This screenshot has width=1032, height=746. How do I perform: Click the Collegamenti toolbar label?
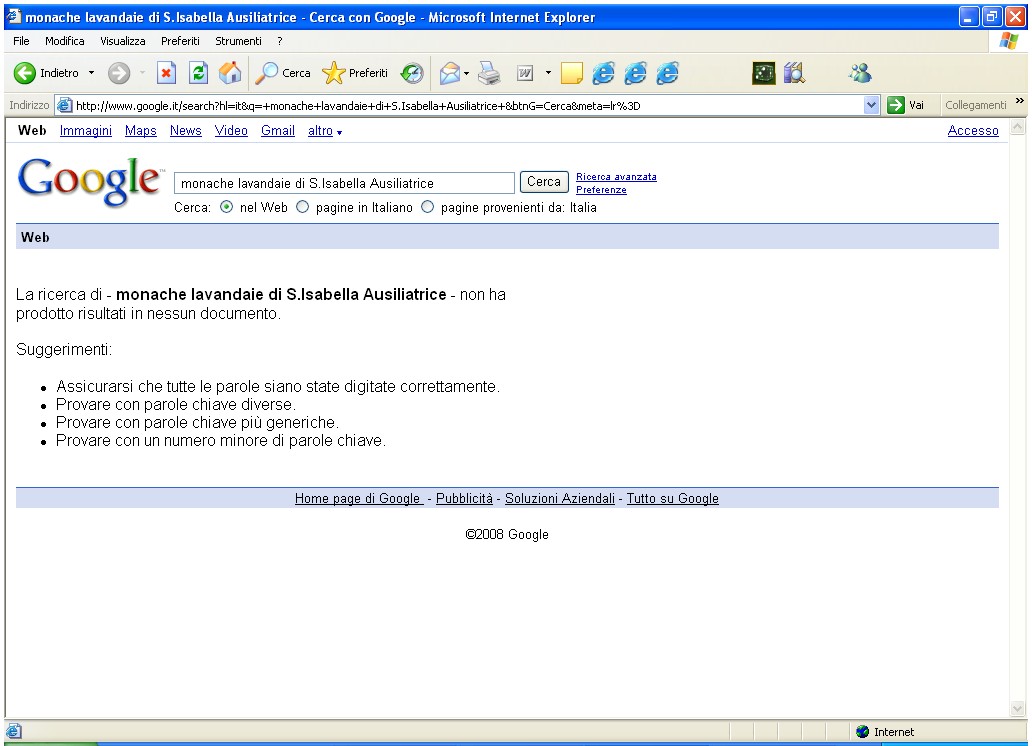point(975,105)
